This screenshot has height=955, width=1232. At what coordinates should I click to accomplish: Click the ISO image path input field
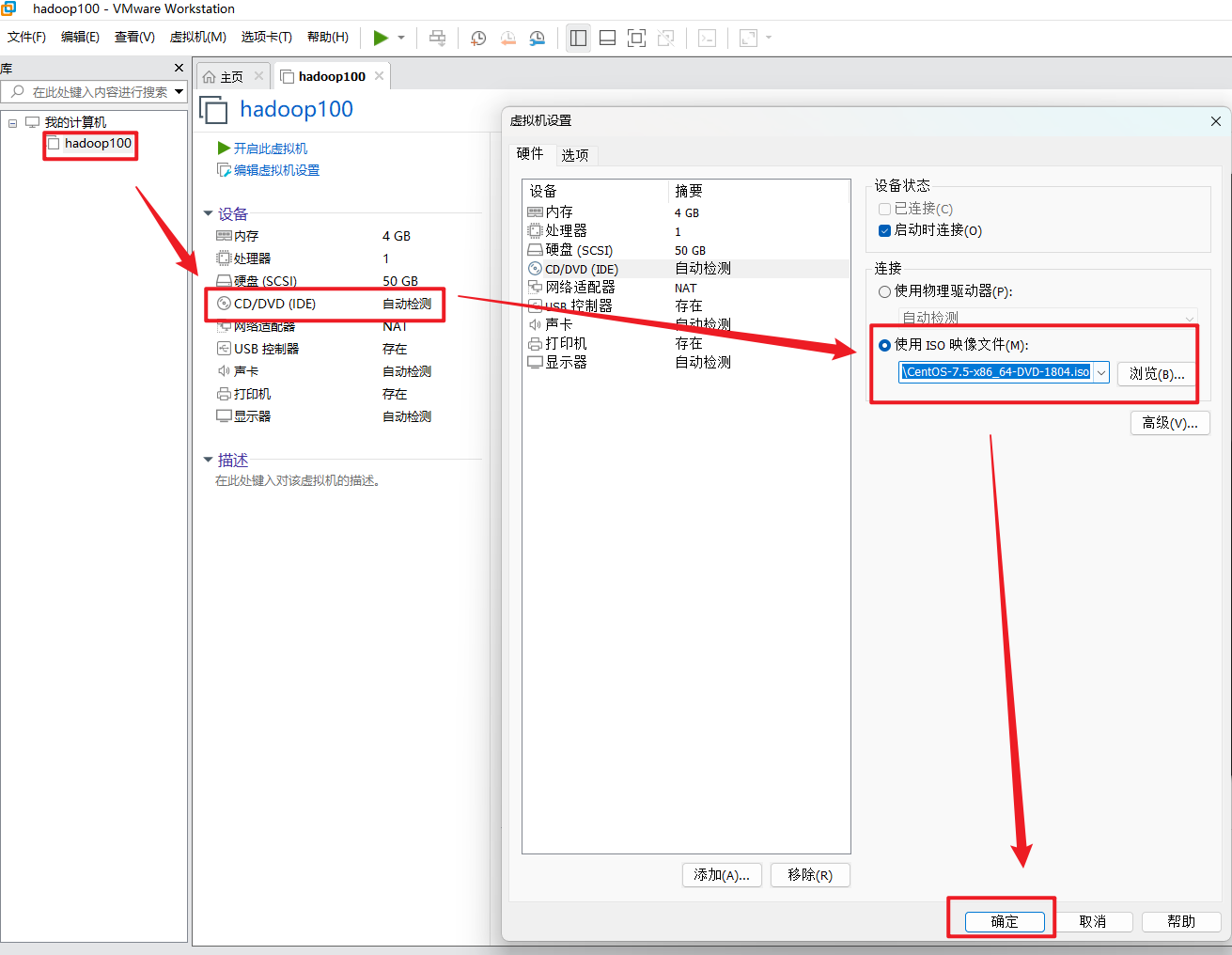(x=995, y=372)
